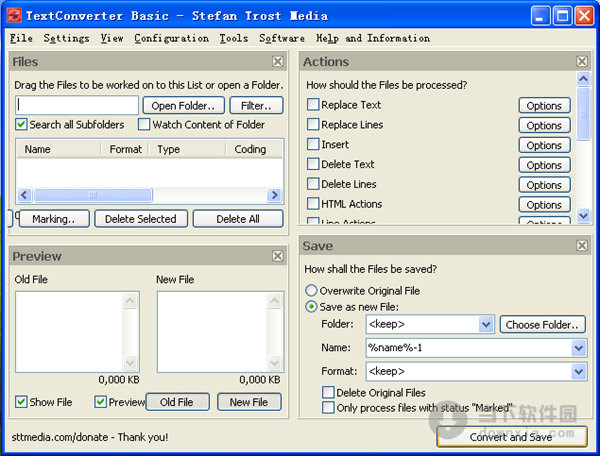Open Options for HTML Actions
The width and height of the screenshot is (600, 456).
544,205
